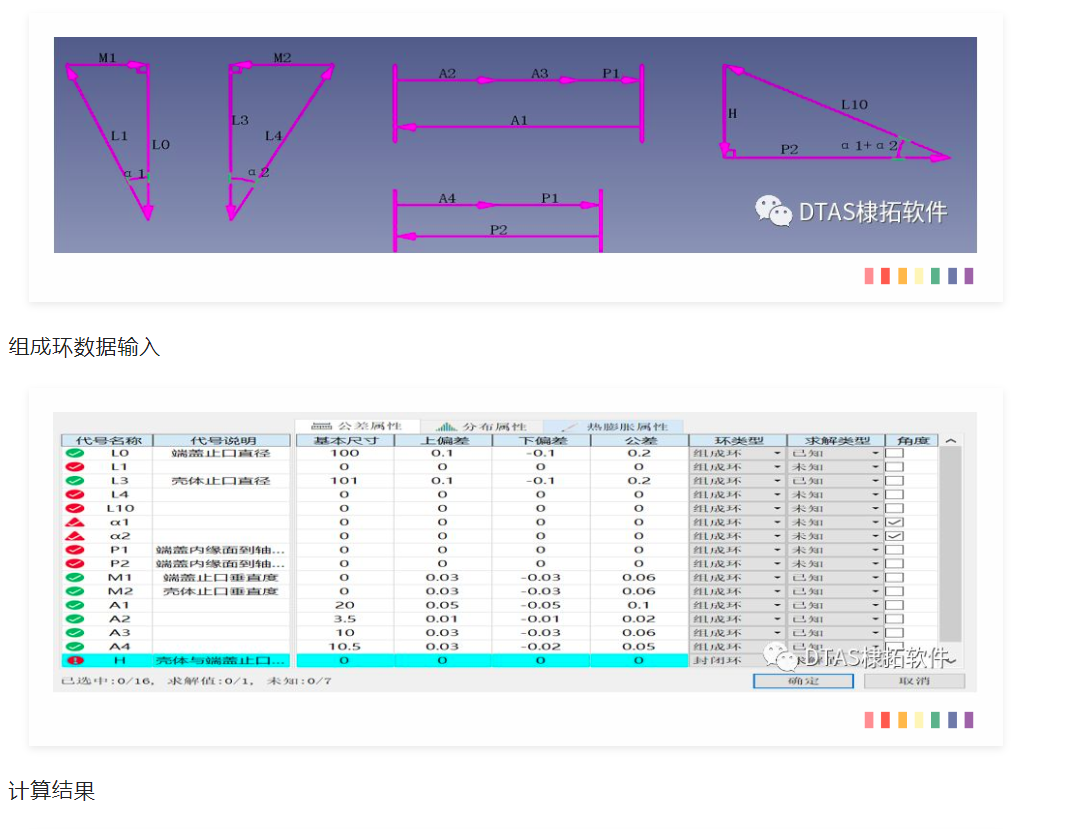Click the green check icon for row L0
1065x829 pixels.
[74, 454]
